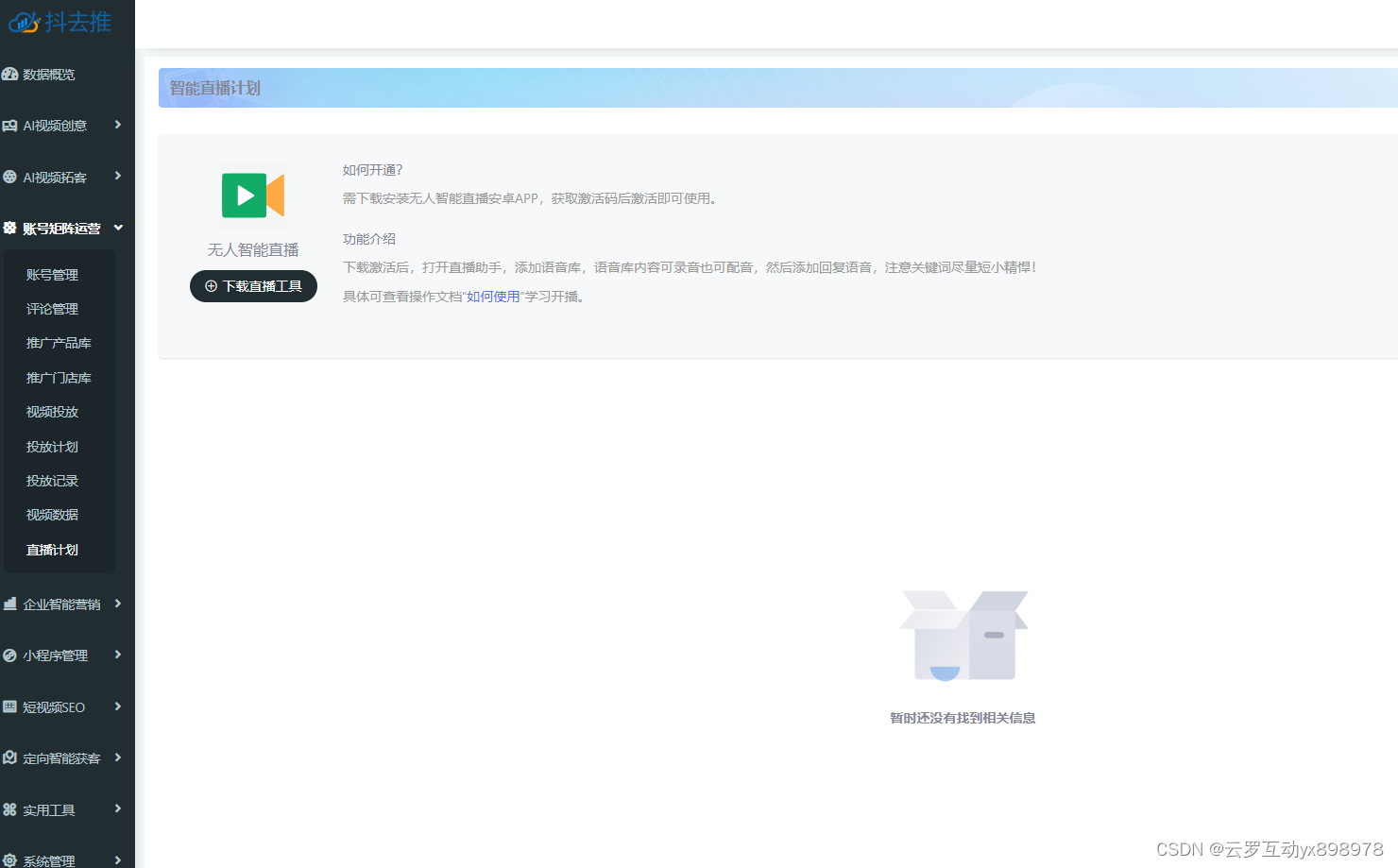Click the plus icon in 下载直播工具 button

click(x=211, y=286)
